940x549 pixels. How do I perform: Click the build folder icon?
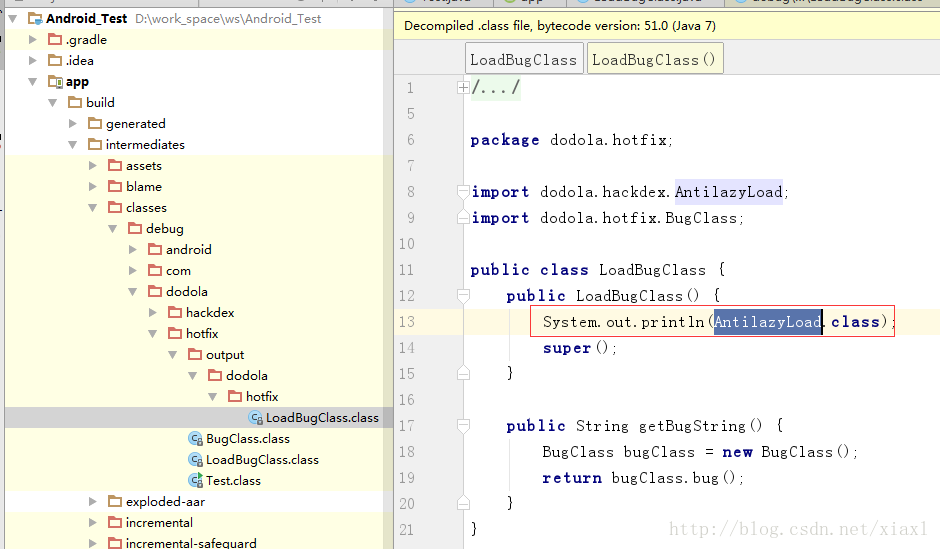tap(75, 102)
